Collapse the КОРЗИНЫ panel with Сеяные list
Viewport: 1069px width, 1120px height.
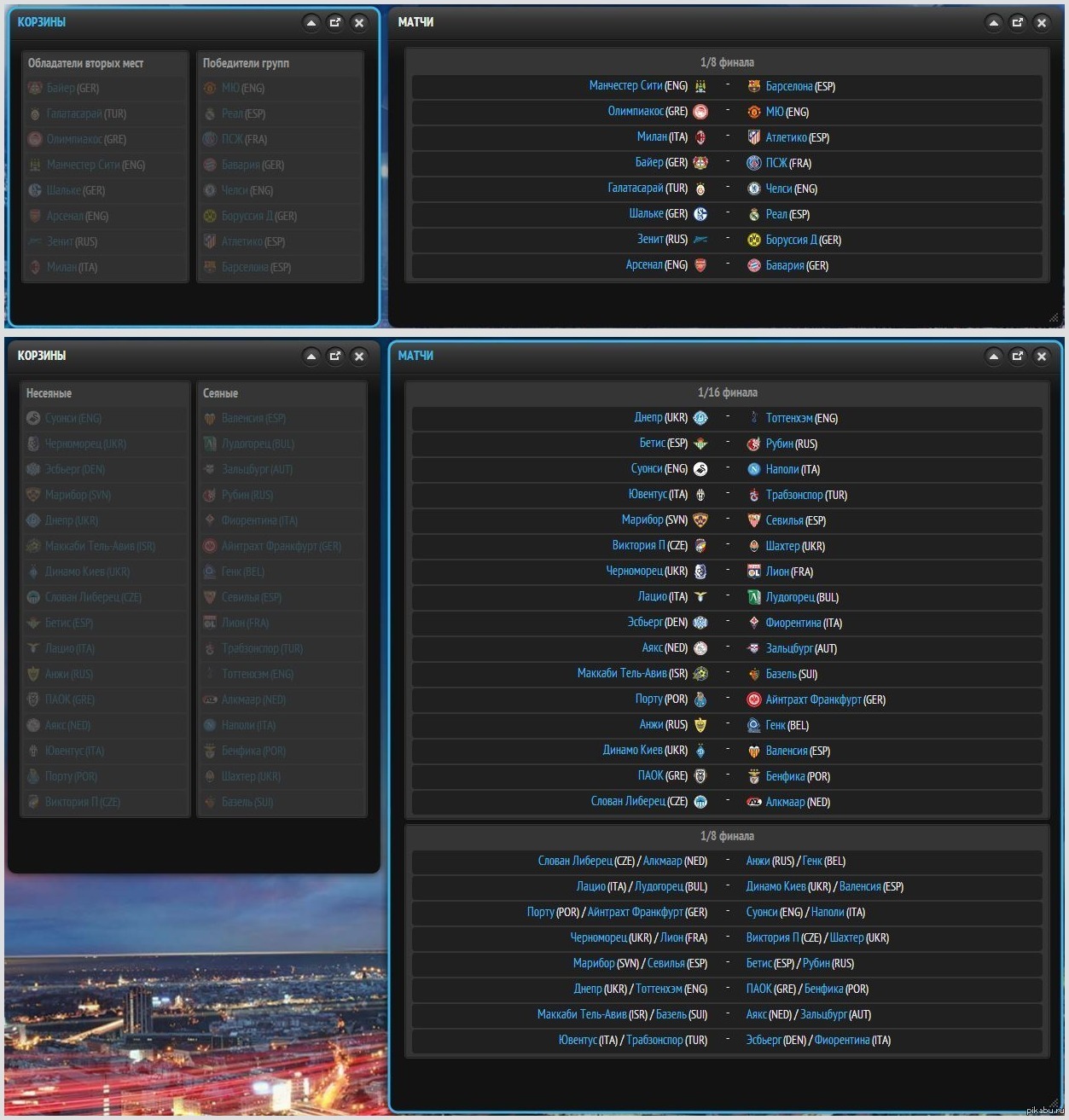pyautogui.click(x=311, y=356)
